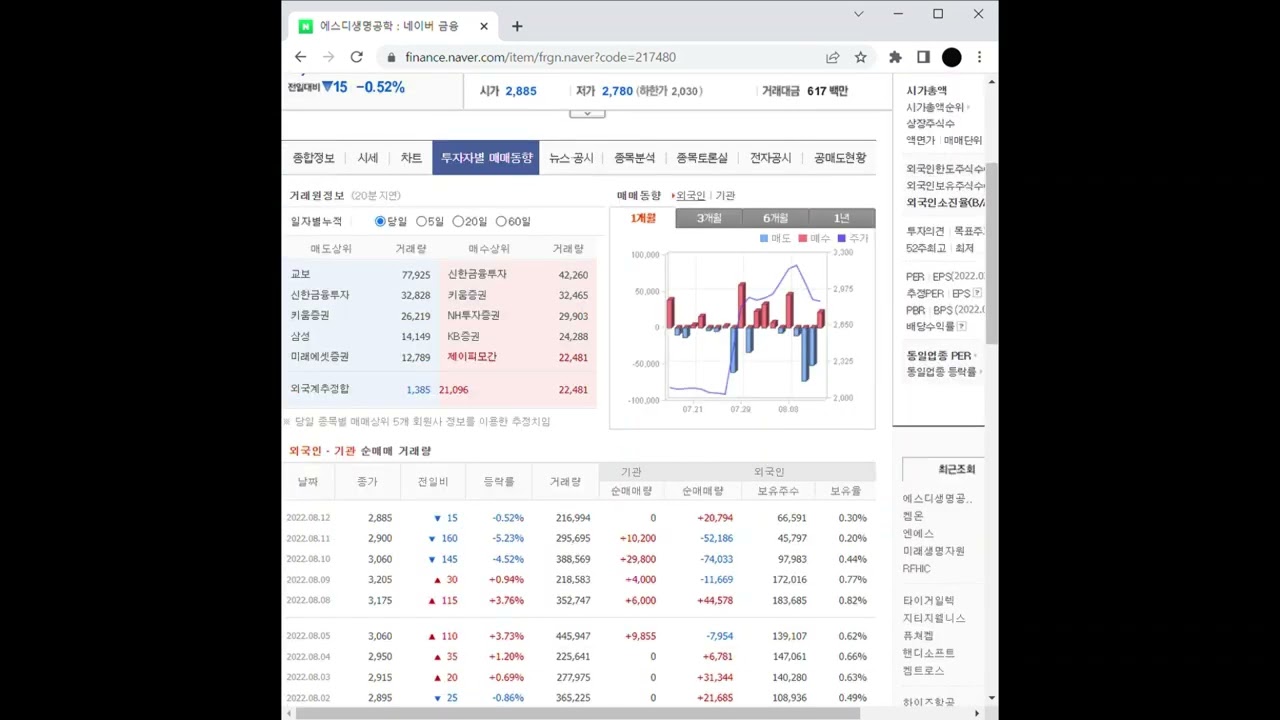Open 퓨쳐켐 in recent views
Viewport: 1280px width, 720px height.
(x=918, y=636)
